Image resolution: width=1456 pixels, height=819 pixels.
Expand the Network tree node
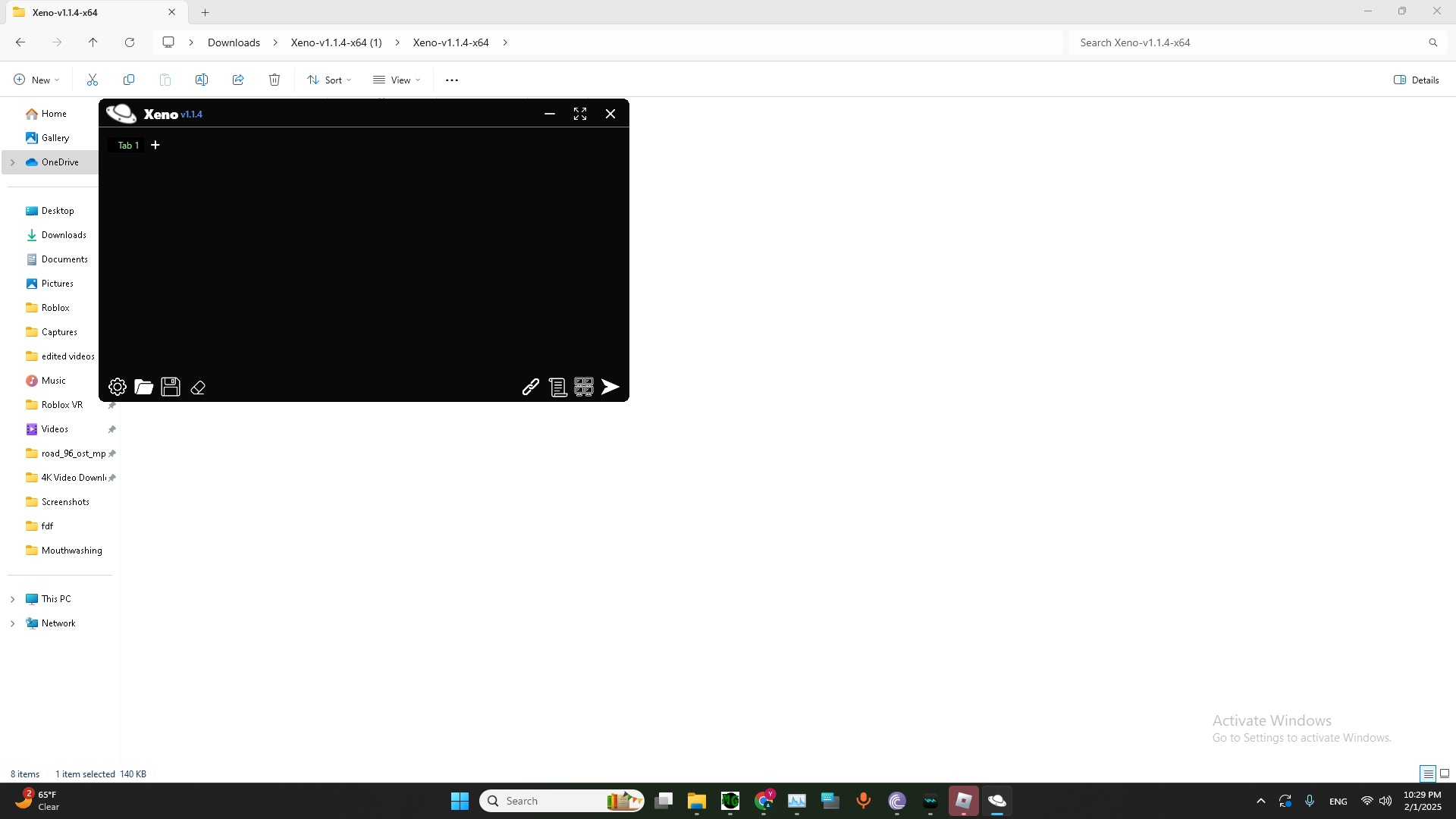(x=13, y=623)
